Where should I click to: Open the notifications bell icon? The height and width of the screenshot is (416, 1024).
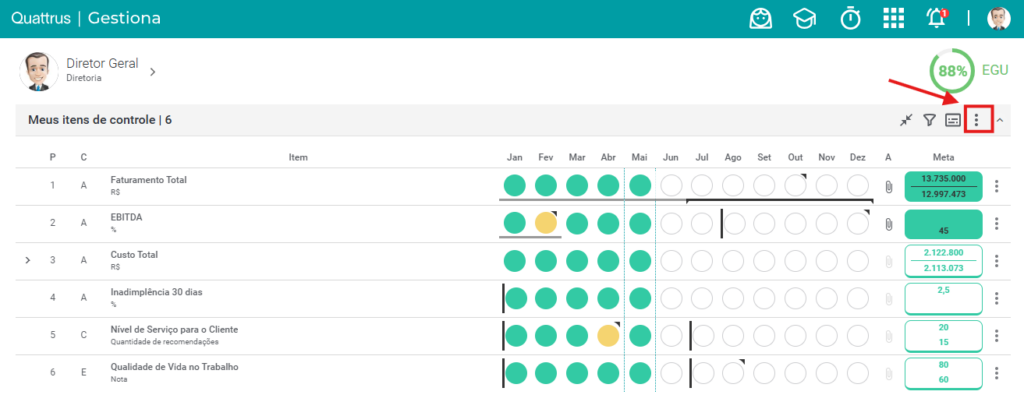[x=936, y=18]
